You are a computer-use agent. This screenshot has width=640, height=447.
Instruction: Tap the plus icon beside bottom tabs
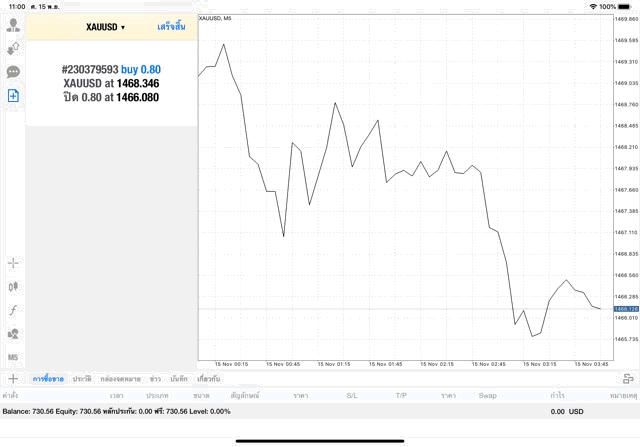(x=13, y=379)
